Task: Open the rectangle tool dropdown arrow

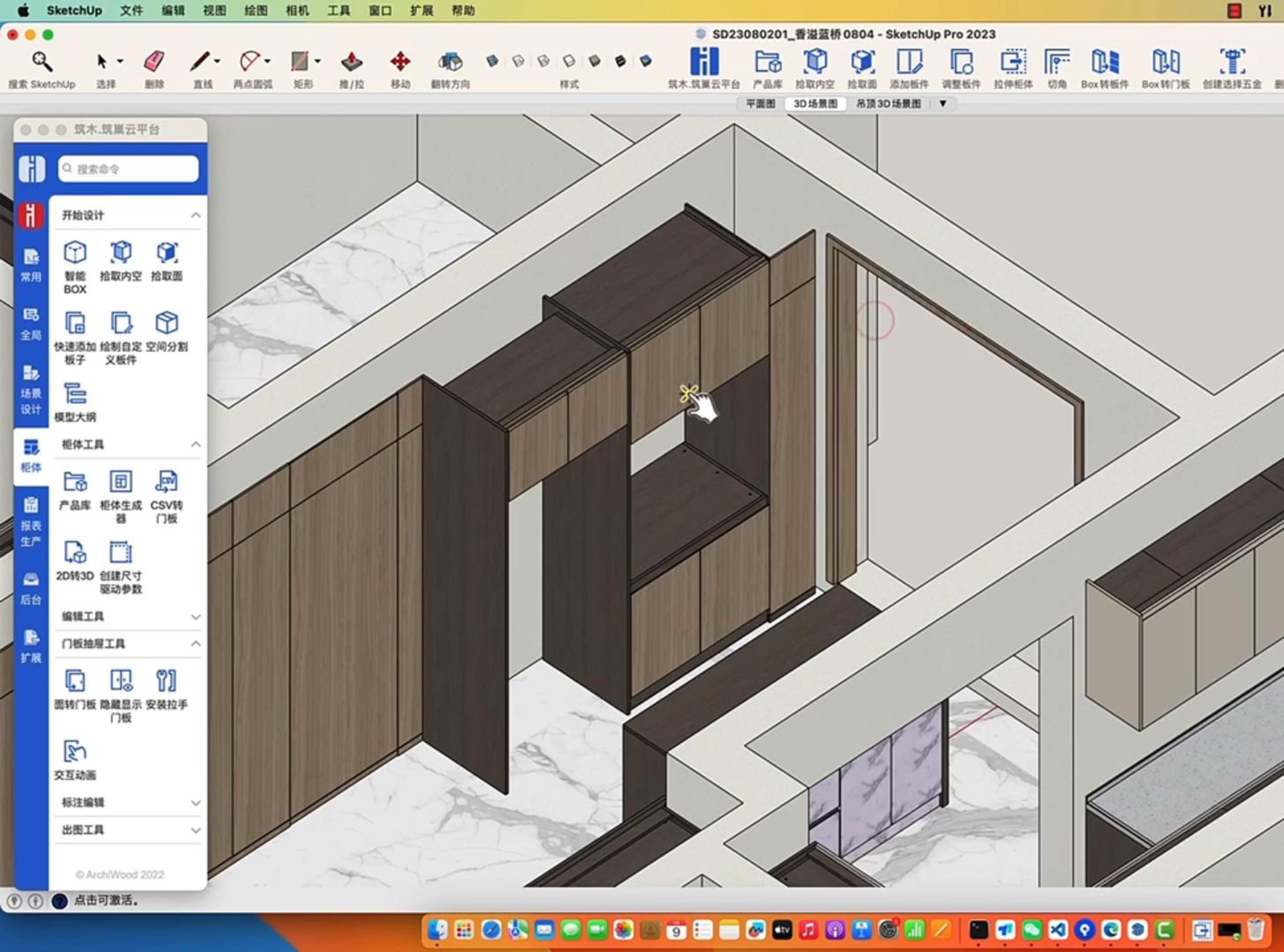Action: click(x=317, y=61)
